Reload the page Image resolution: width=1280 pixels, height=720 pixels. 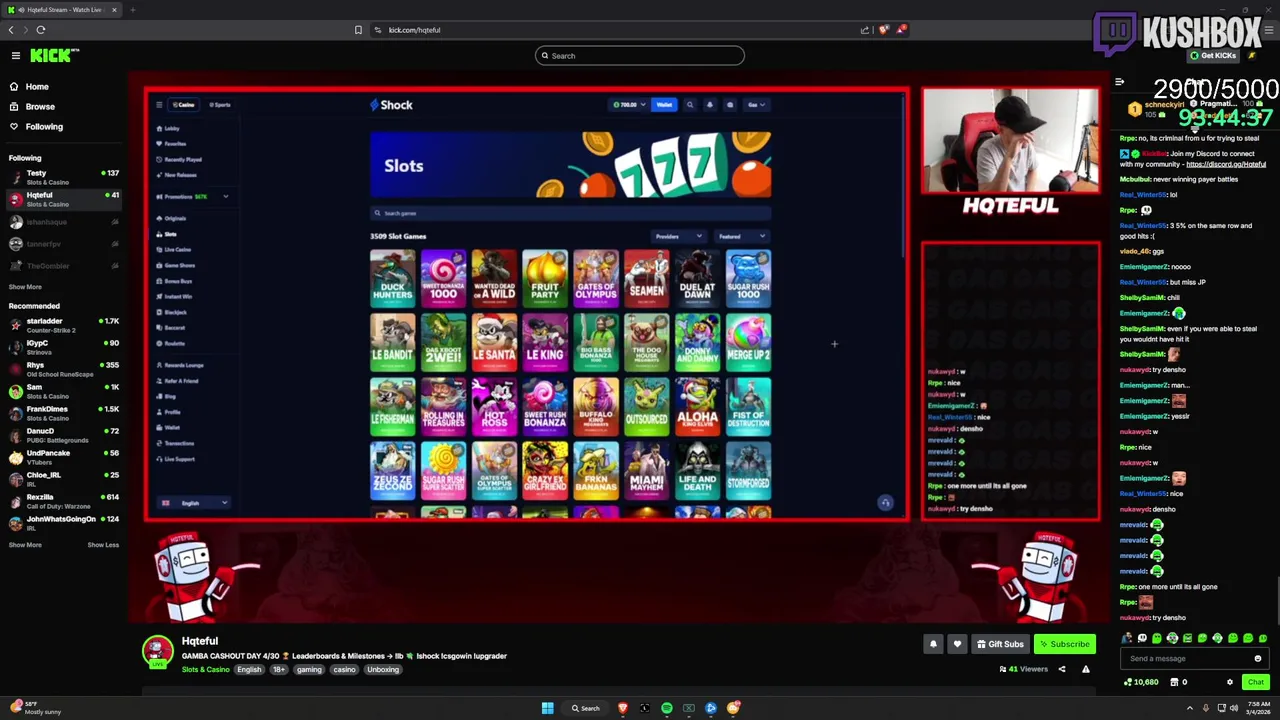coord(41,30)
